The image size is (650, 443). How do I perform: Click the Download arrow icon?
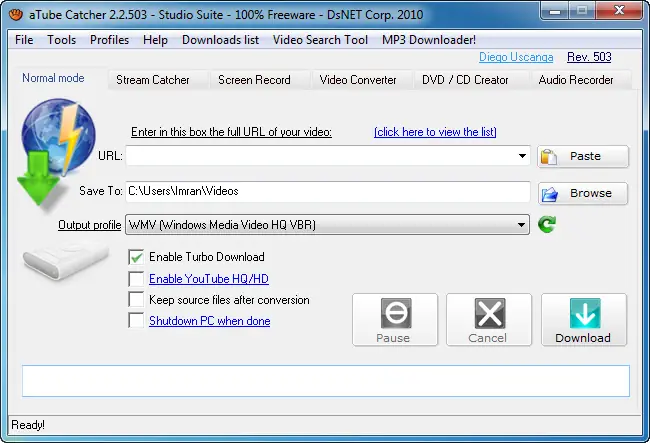(x=585, y=313)
